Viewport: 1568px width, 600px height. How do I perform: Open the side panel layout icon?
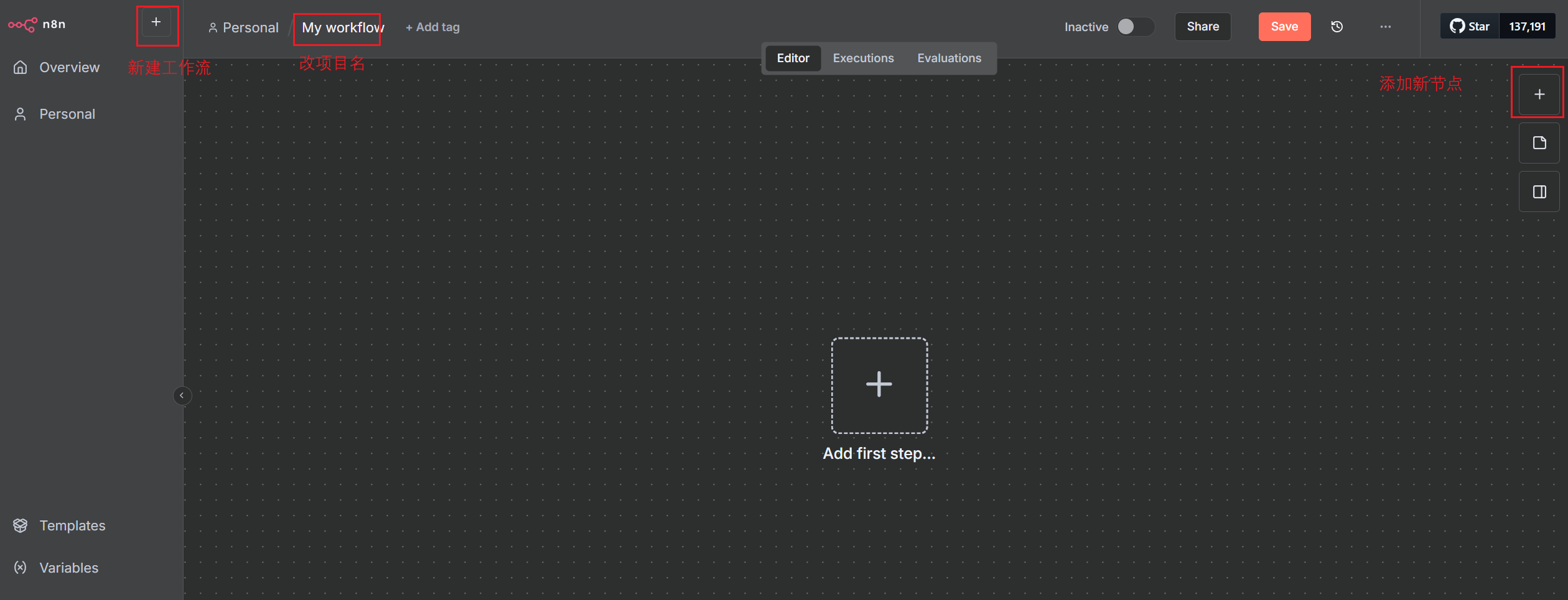click(x=1539, y=192)
